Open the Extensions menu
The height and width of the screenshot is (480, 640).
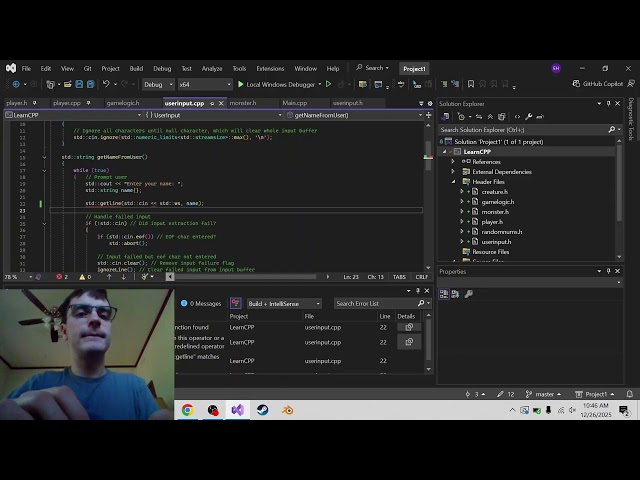tap(270, 69)
